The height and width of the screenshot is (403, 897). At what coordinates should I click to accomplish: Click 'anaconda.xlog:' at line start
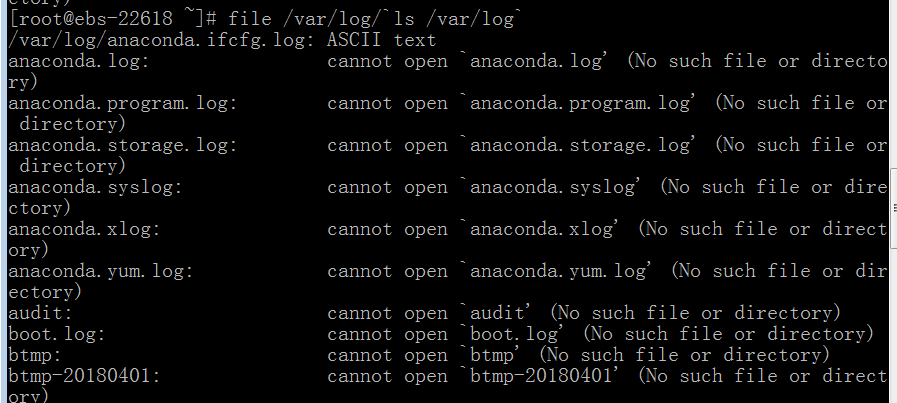point(84,230)
